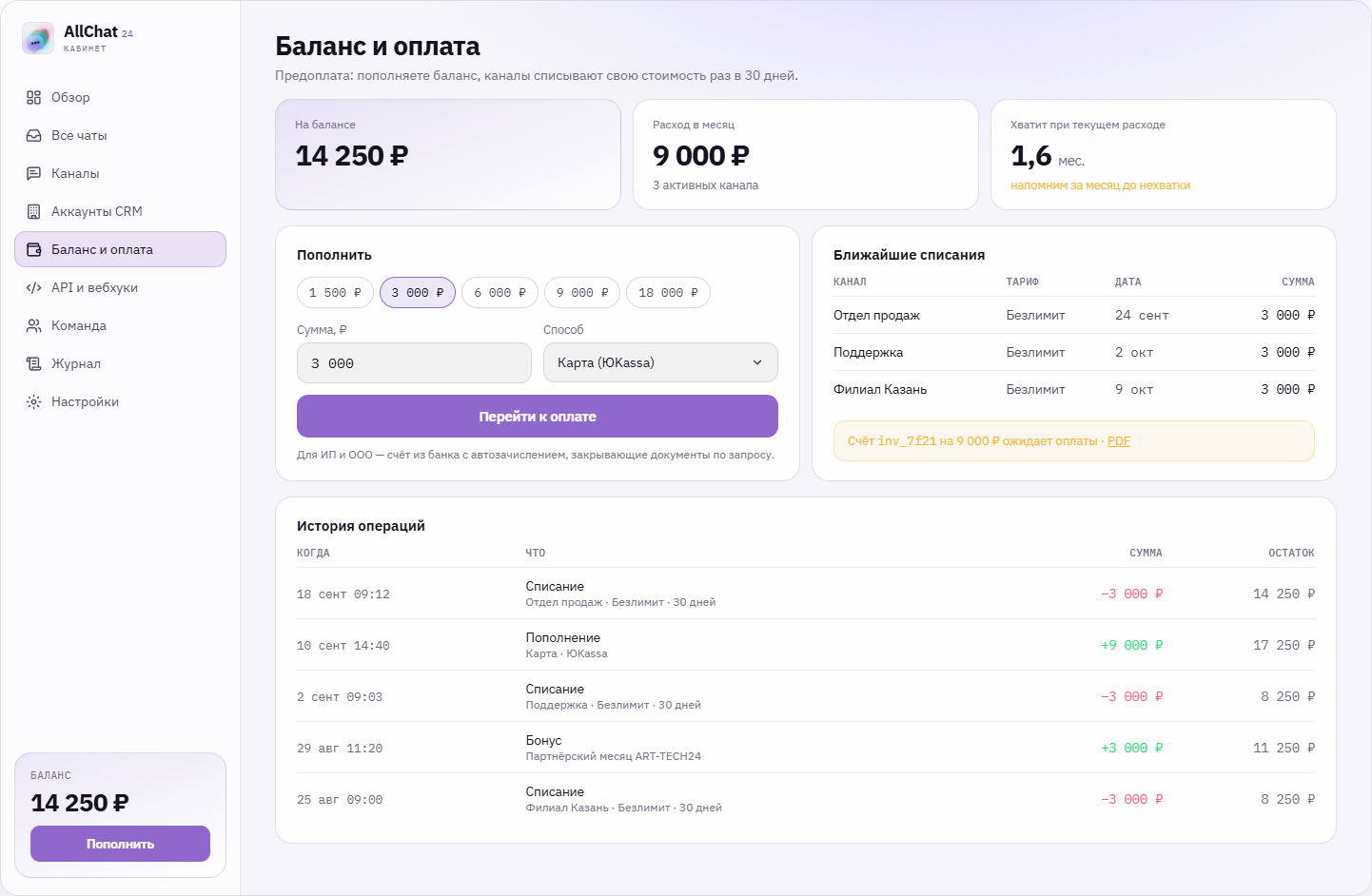This screenshot has height=896, width=1372.
Task: Navigate to Каналы
Action: [x=120, y=173]
